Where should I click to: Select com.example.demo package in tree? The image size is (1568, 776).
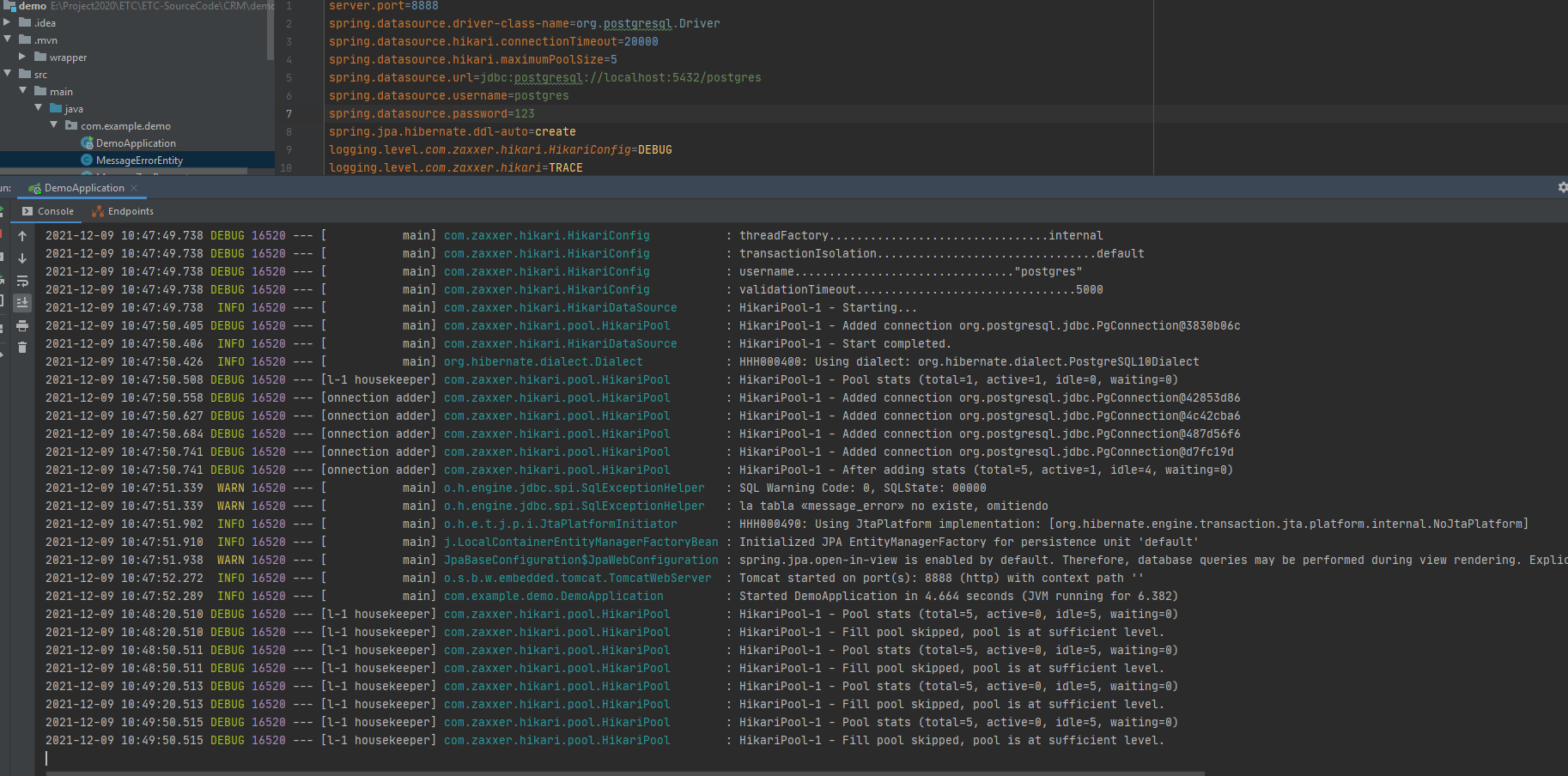point(125,126)
